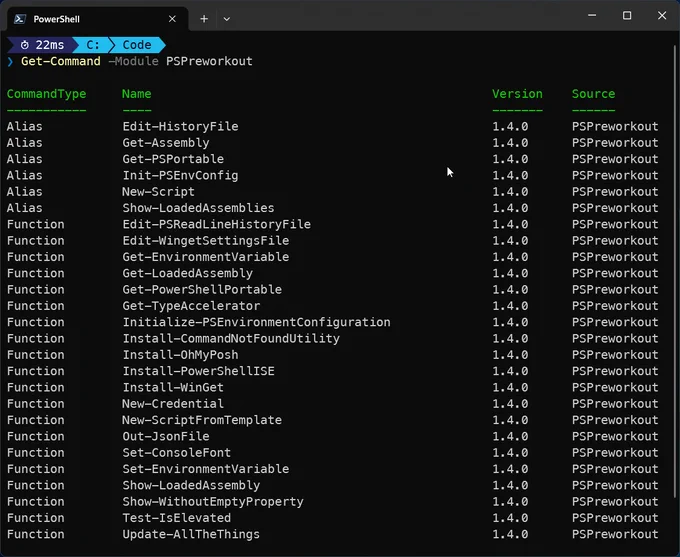Click Function type in Out-JsonFile row
This screenshot has height=557, width=680.
point(36,436)
